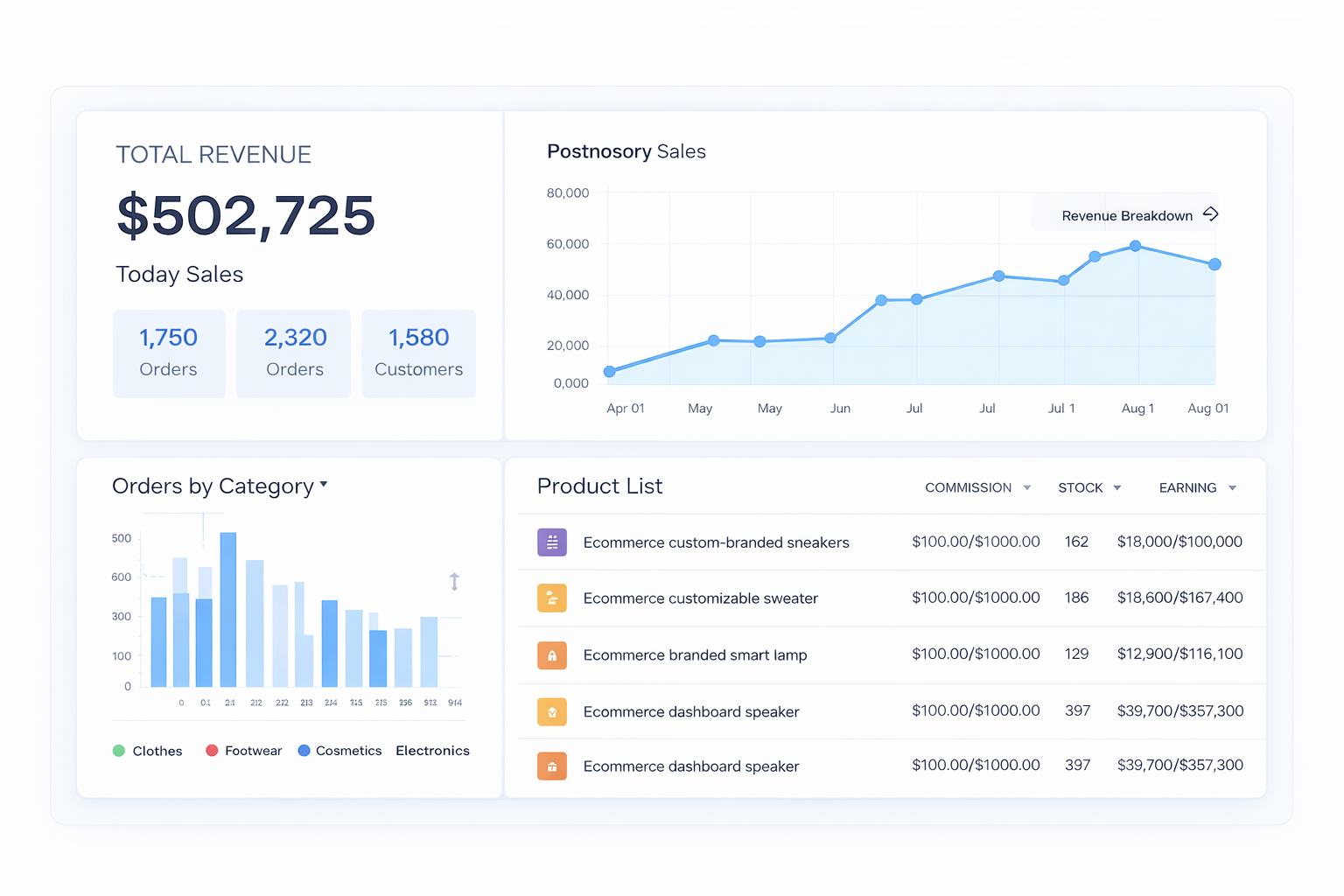
Task: Click the branded smart lamp icon
Action: [x=551, y=654]
